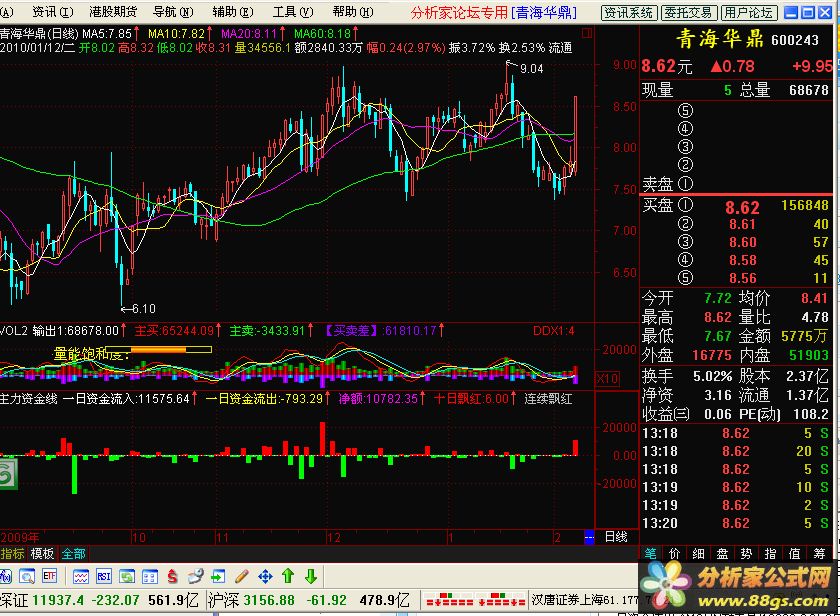The width and height of the screenshot is (840, 616).
Task: Select the 指 tab in quote panel
Action: coord(770,553)
